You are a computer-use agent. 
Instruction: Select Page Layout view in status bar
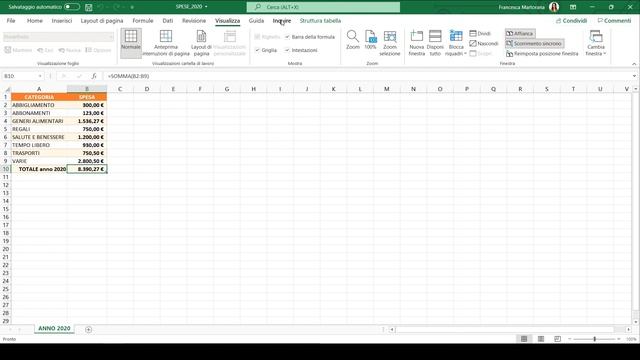coord(541,339)
